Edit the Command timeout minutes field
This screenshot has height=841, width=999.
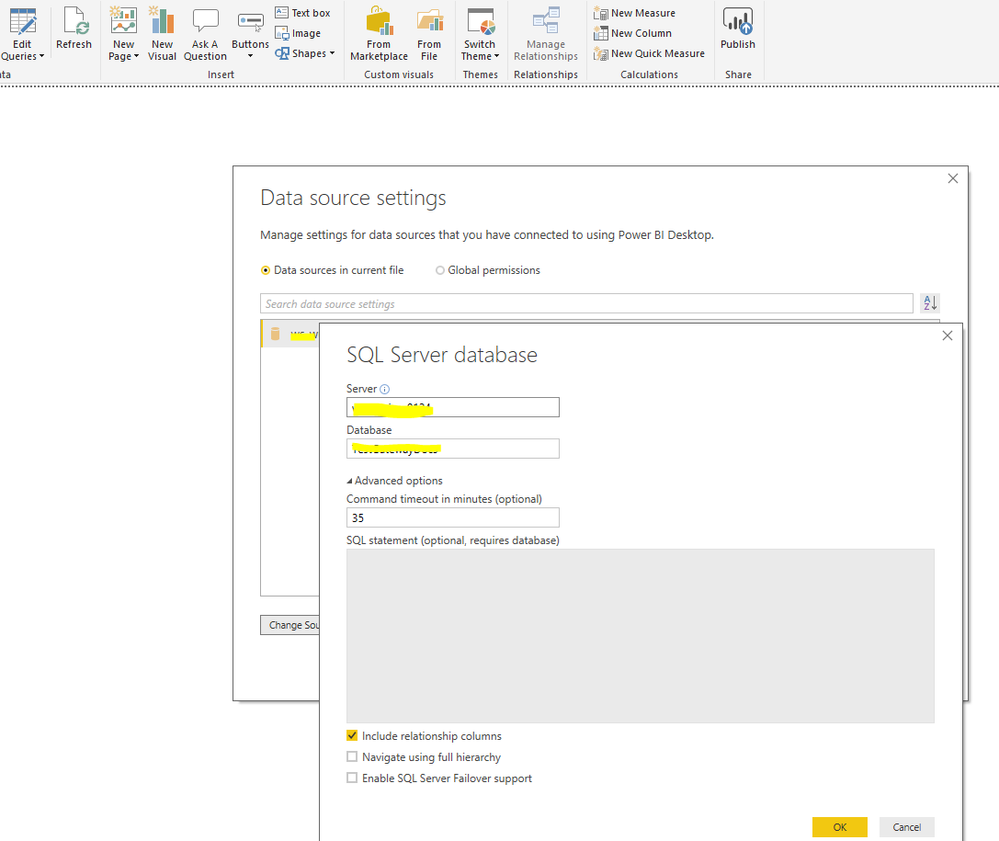pyautogui.click(x=453, y=517)
